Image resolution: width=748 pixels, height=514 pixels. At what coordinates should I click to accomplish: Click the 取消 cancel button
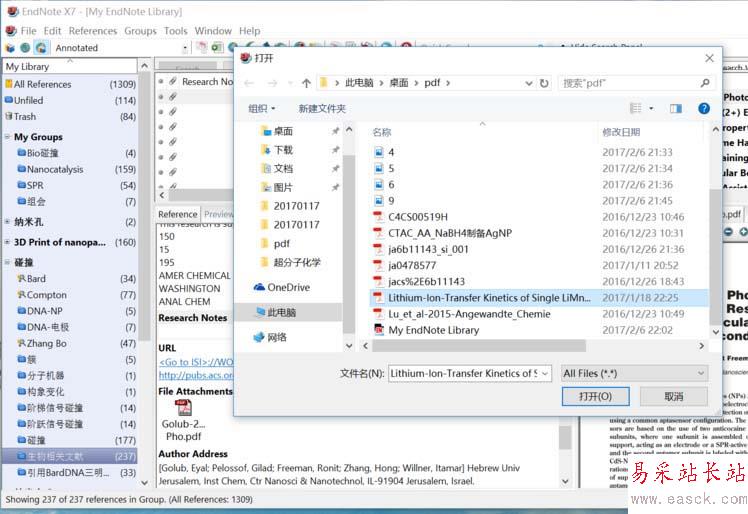(674, 397)
